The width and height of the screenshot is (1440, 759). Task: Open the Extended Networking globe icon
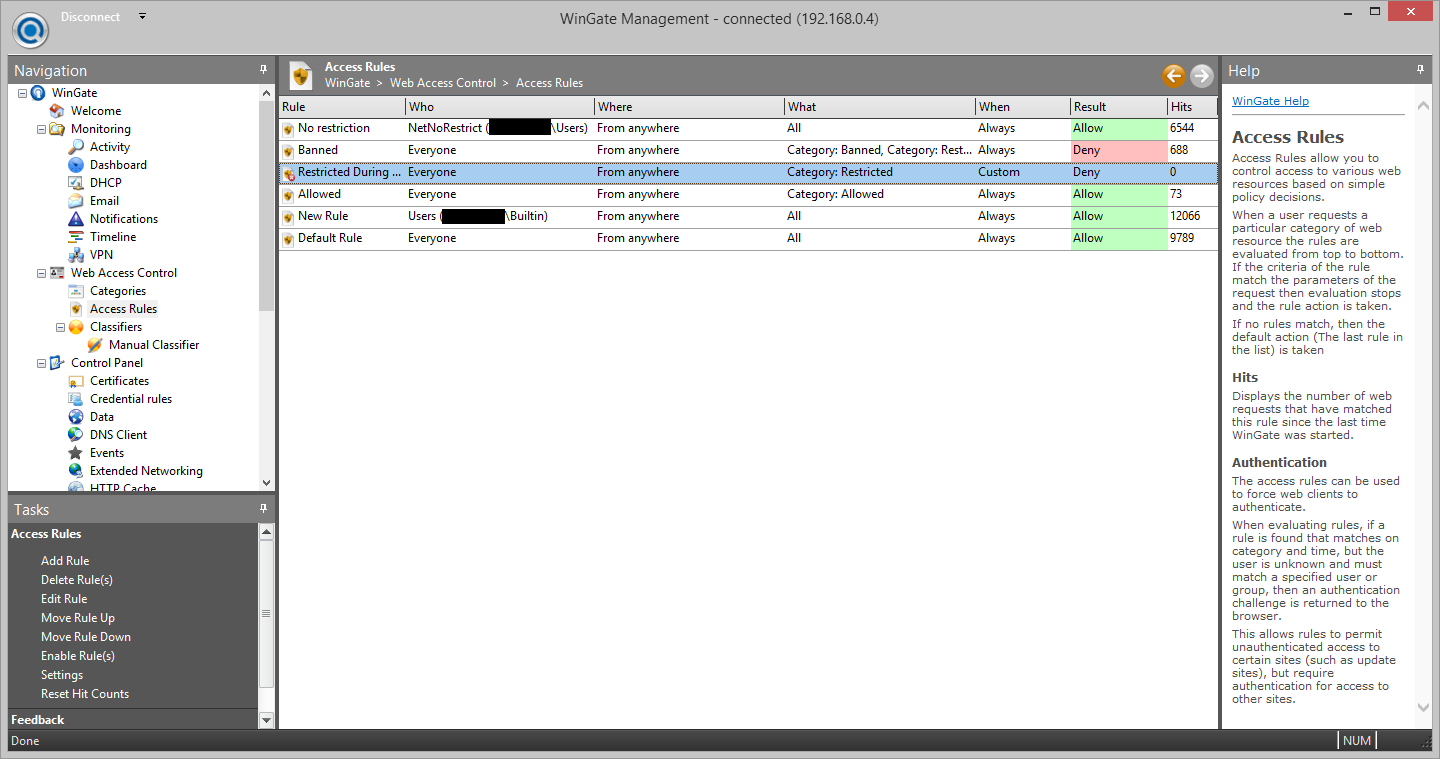tap(76, 471)
